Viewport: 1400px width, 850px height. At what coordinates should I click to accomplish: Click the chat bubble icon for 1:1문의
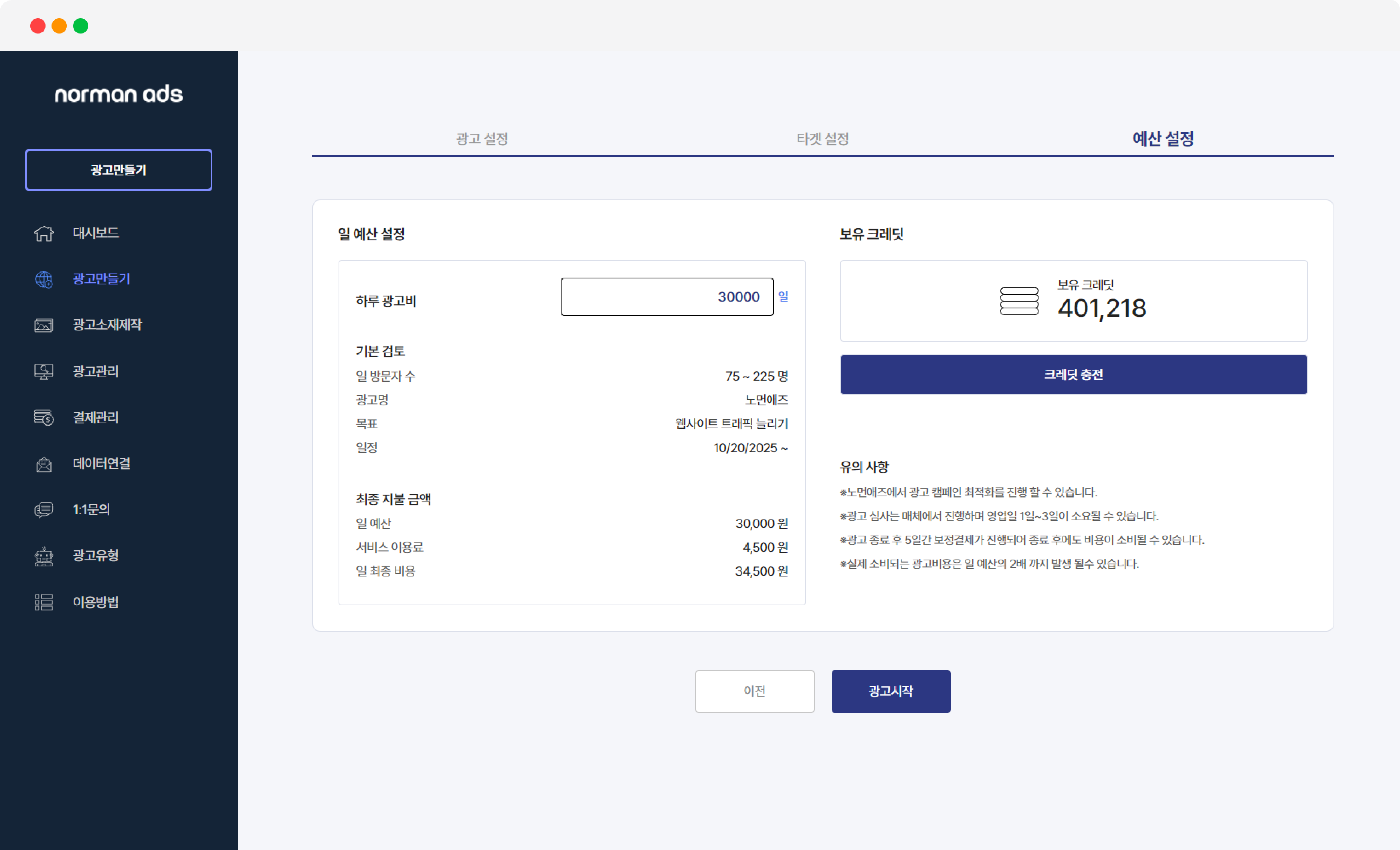44,510
